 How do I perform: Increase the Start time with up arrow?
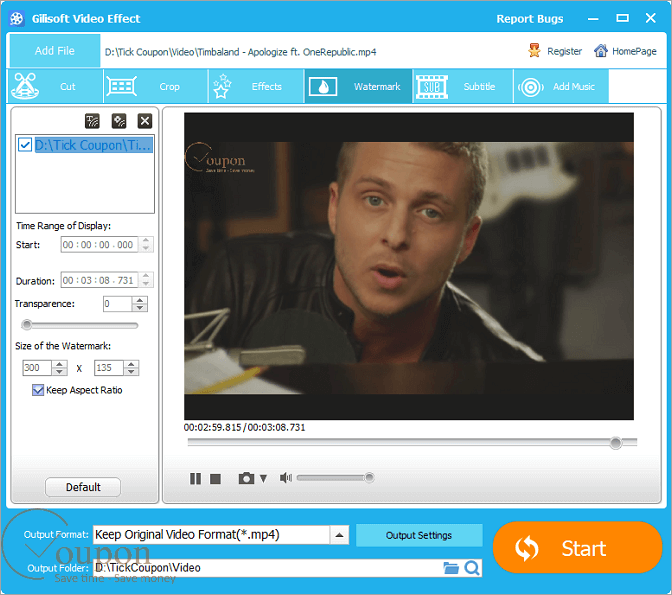click(146, 240)
